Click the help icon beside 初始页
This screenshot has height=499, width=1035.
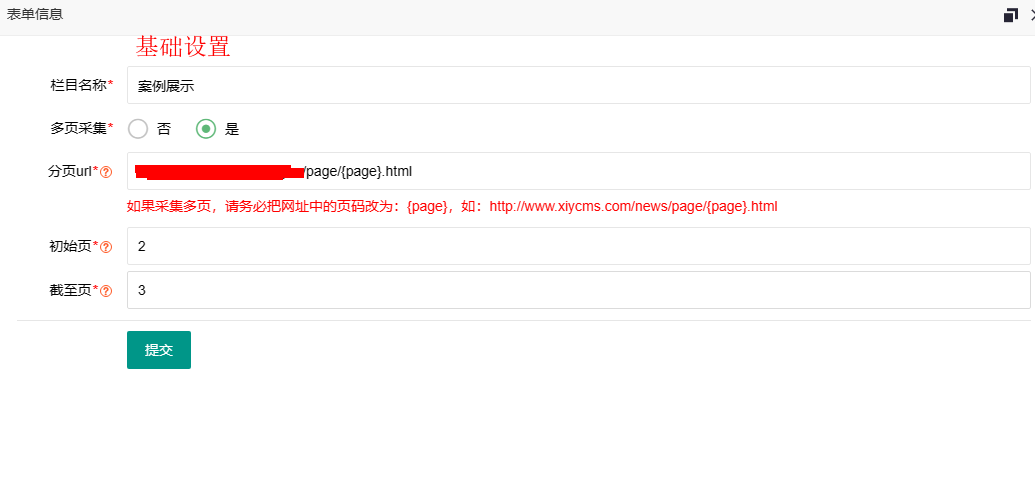point(106,247)
